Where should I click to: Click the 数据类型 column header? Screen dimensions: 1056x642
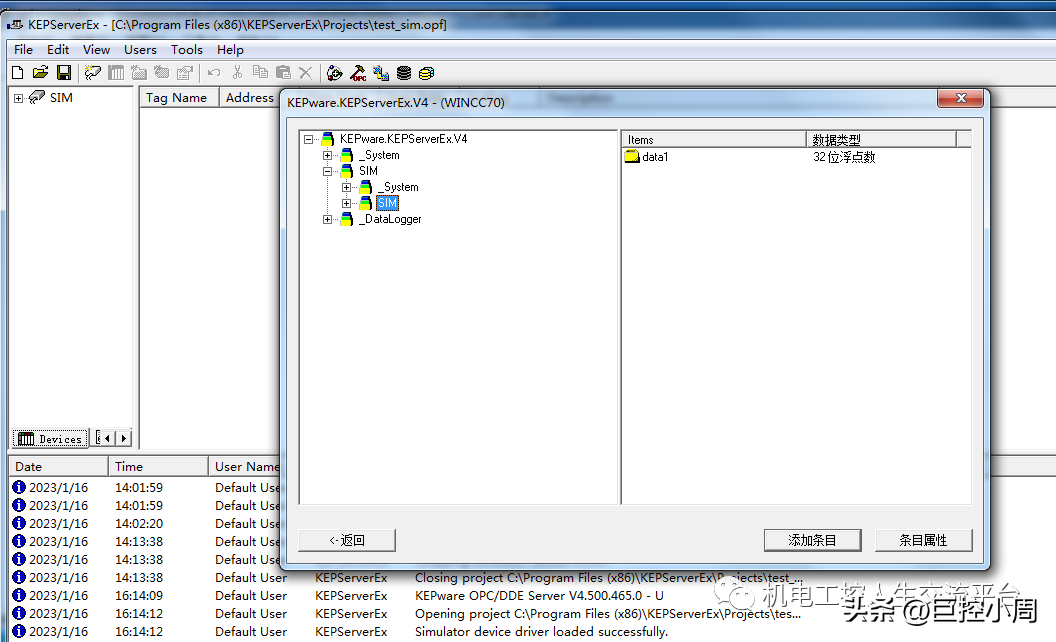(880, 140)
